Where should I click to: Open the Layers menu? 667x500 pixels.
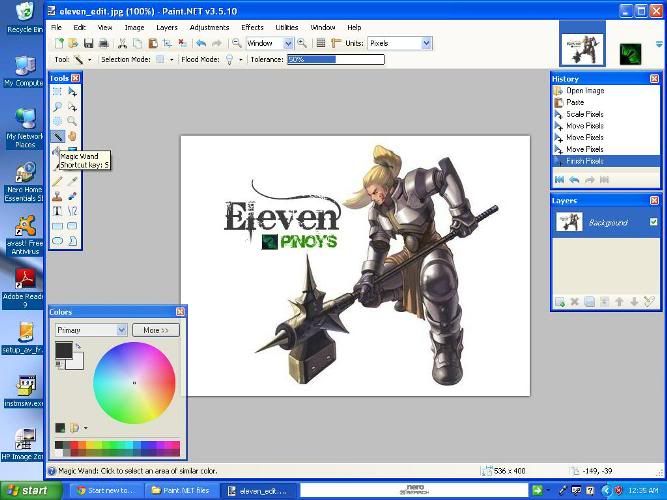(x=167, y=27)
